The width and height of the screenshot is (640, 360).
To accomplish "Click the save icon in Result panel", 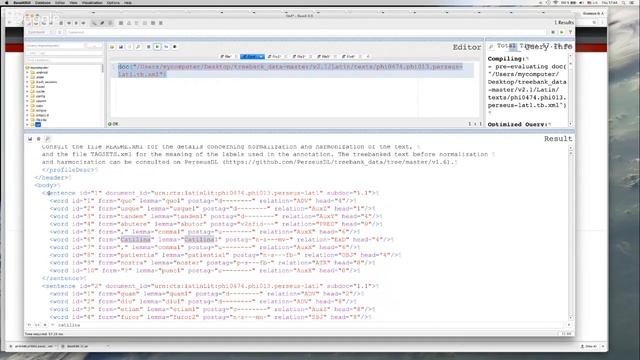I will [30, 139].
